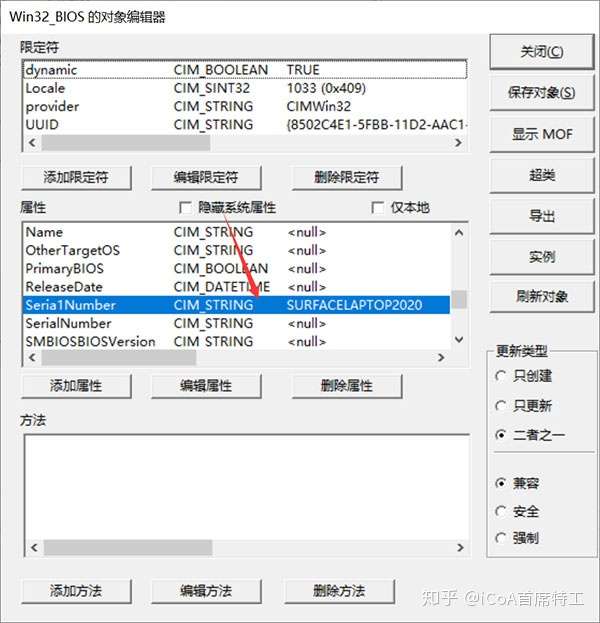
Task: Click the 导出 button
Action: click(542, 216)
